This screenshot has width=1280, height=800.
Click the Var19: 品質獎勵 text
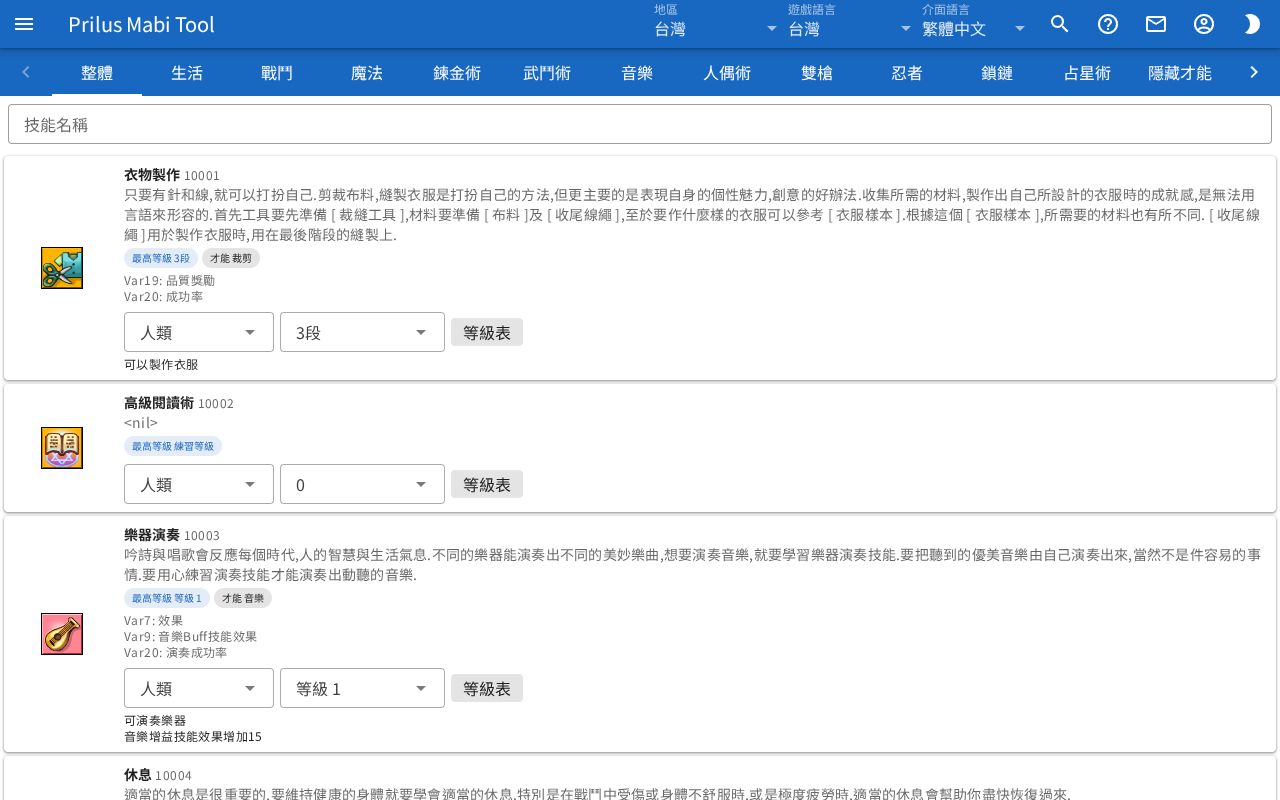169,281
